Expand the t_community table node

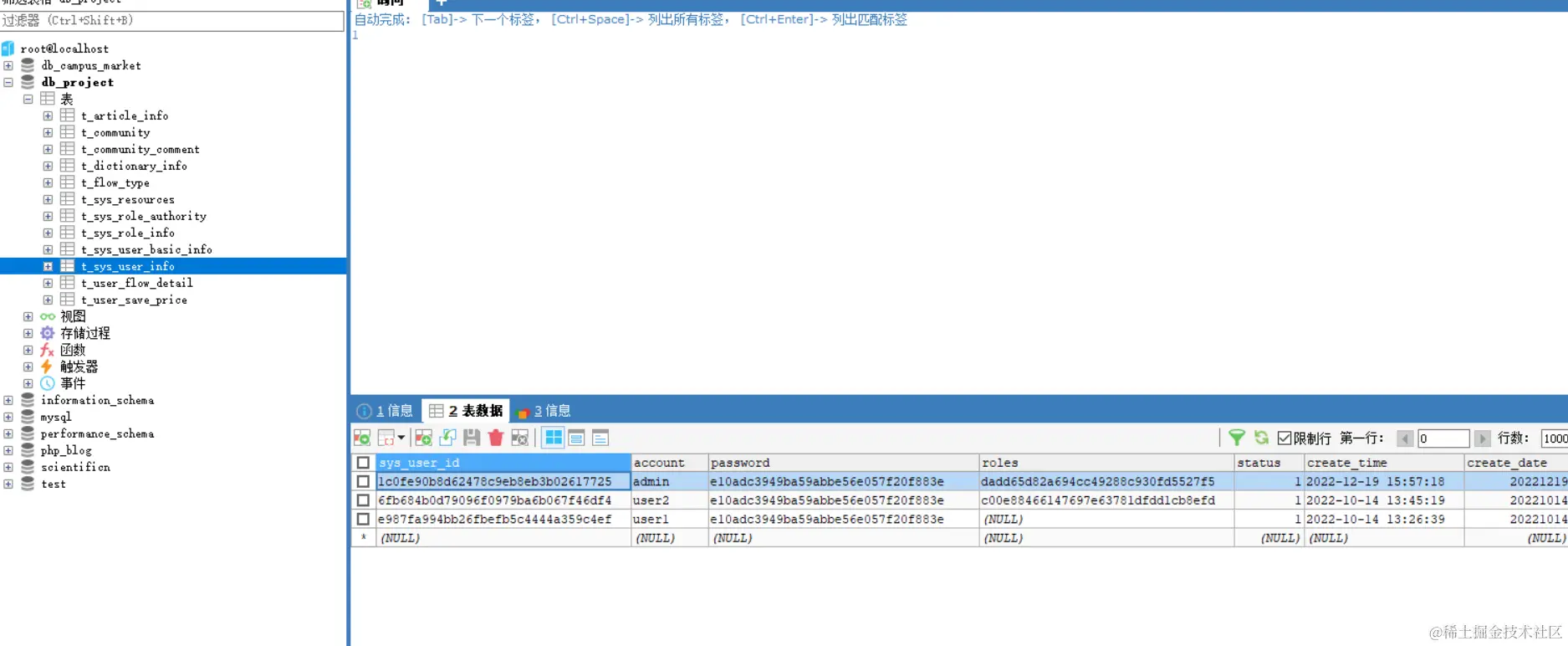tap(49, 132)
